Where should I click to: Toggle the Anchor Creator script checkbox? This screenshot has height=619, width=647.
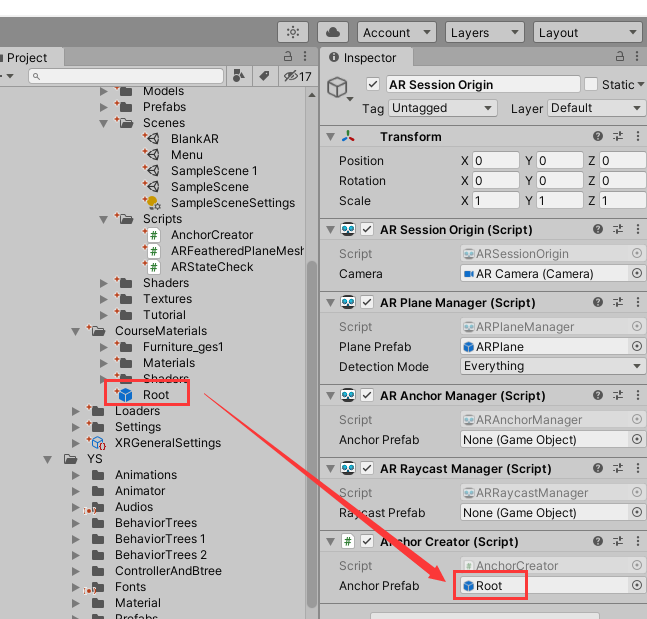pos(367,541)
